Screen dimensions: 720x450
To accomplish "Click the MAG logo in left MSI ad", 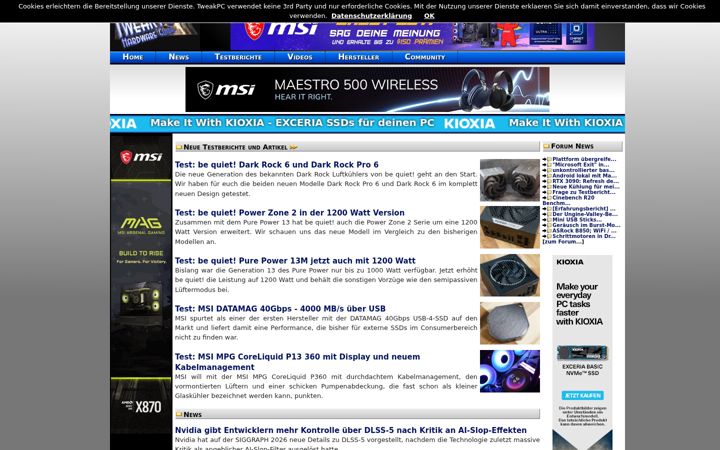I will pyautogui.click(x=141, y=224).
